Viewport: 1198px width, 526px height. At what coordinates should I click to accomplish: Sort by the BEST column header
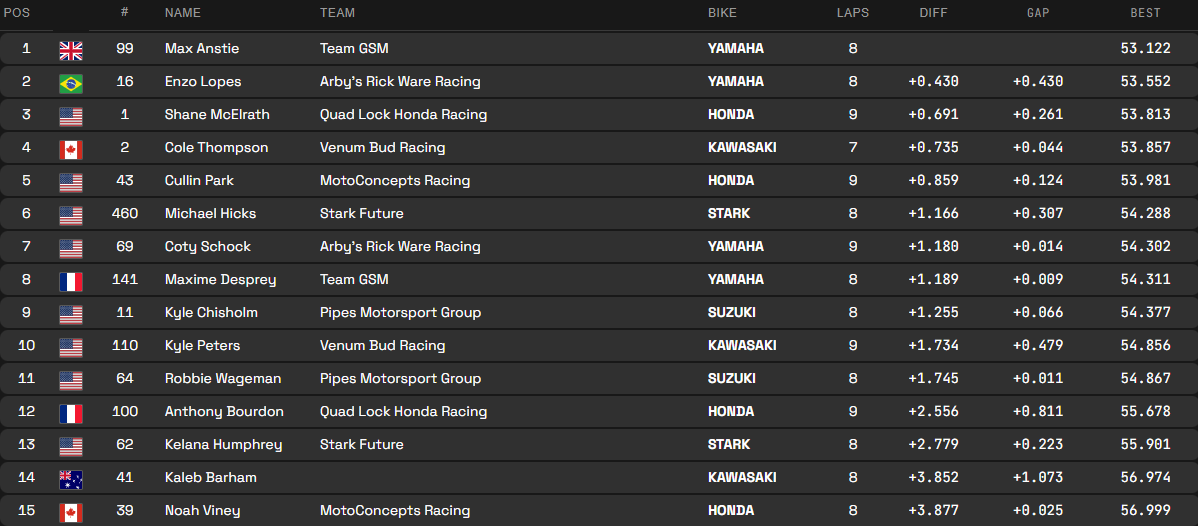1145,13
